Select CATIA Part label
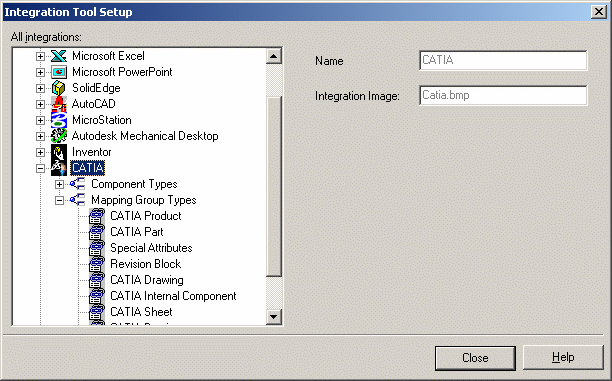Screen dimensions: 612x381 click(137, 232)
